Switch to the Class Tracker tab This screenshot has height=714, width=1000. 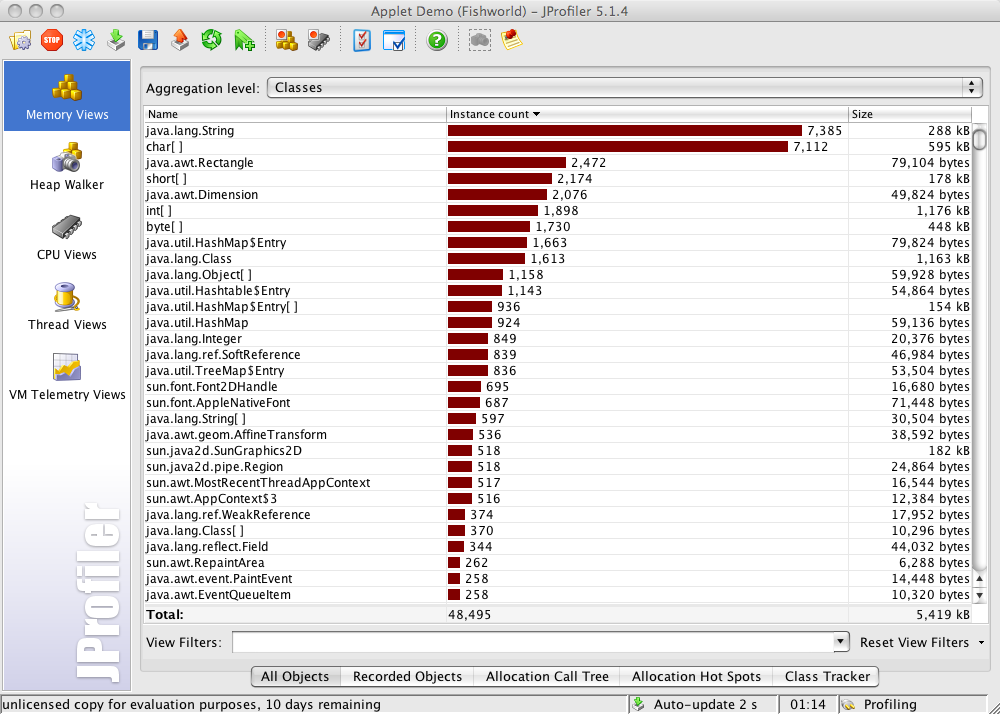[827, 676]
